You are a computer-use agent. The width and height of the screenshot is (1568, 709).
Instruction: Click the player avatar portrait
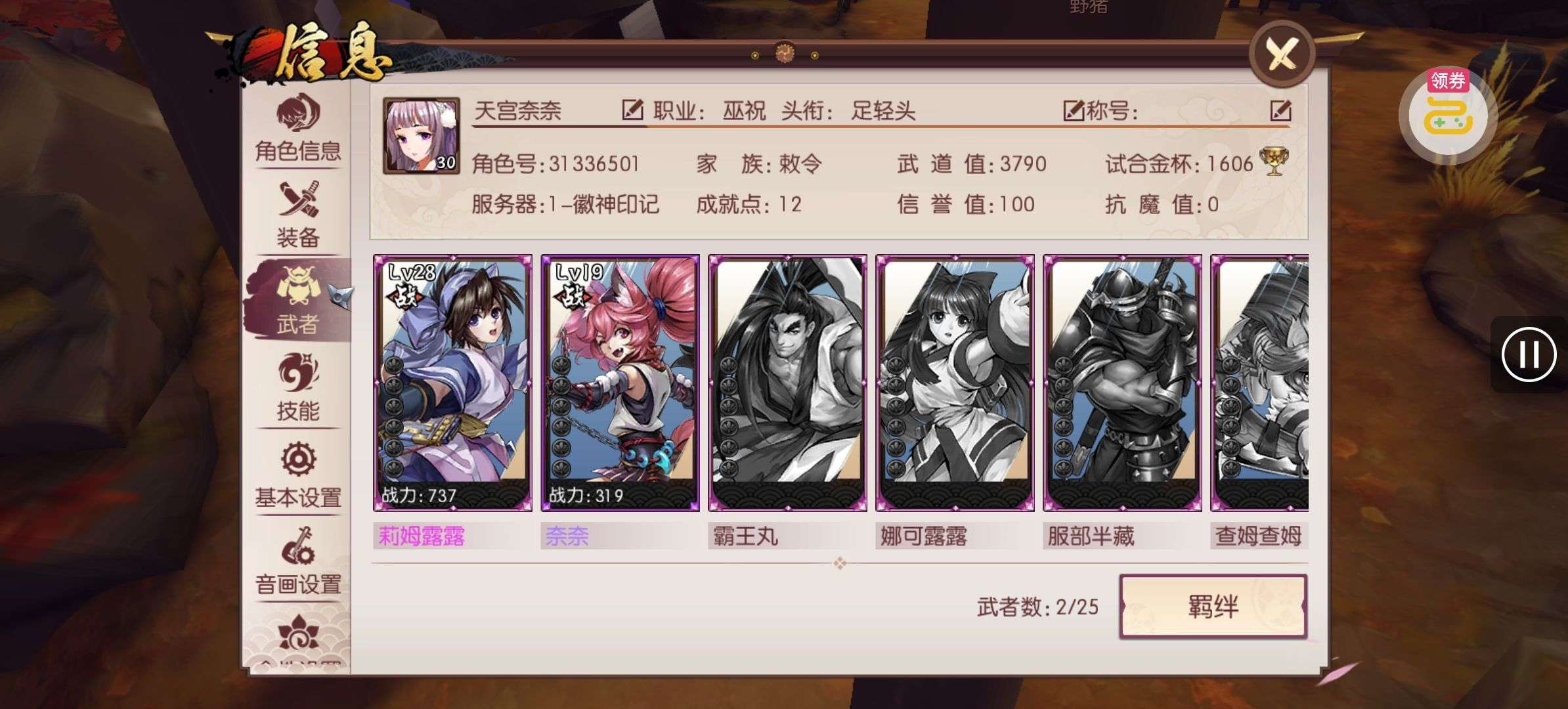point(421,136)
